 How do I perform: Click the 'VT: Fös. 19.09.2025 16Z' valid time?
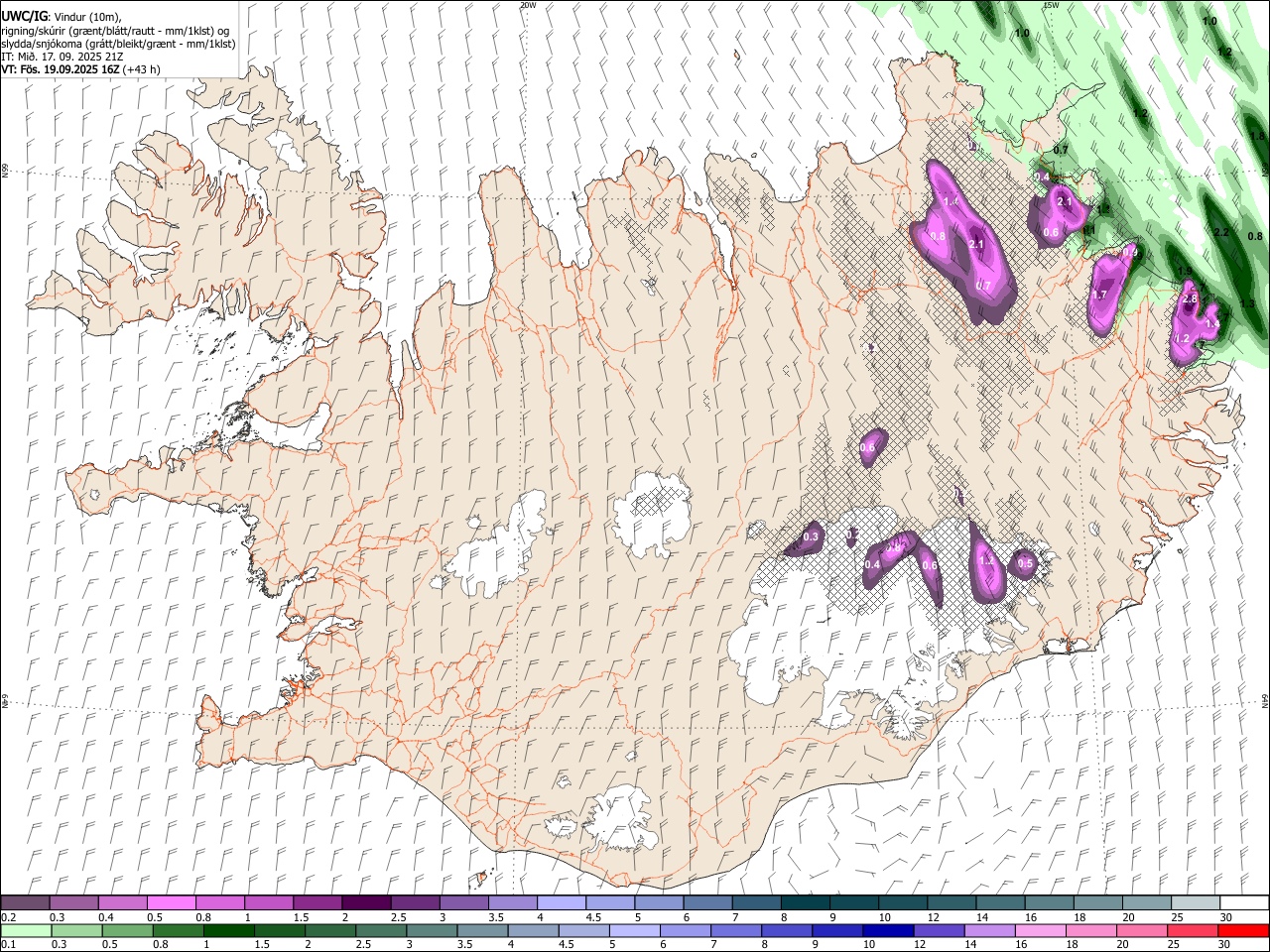(61, 69)
